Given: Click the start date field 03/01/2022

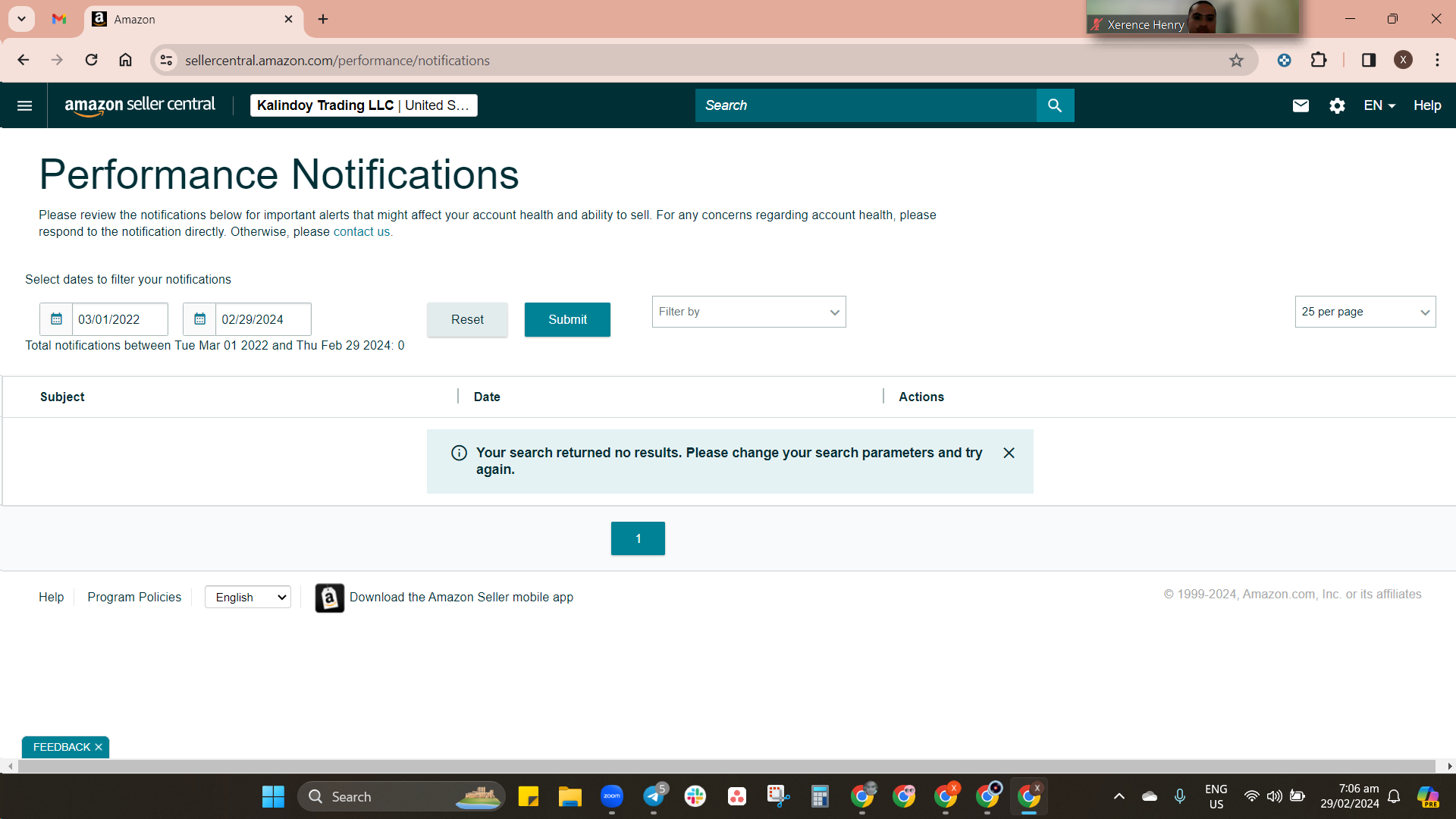Looking at the screenshot, I should [119, 319].
